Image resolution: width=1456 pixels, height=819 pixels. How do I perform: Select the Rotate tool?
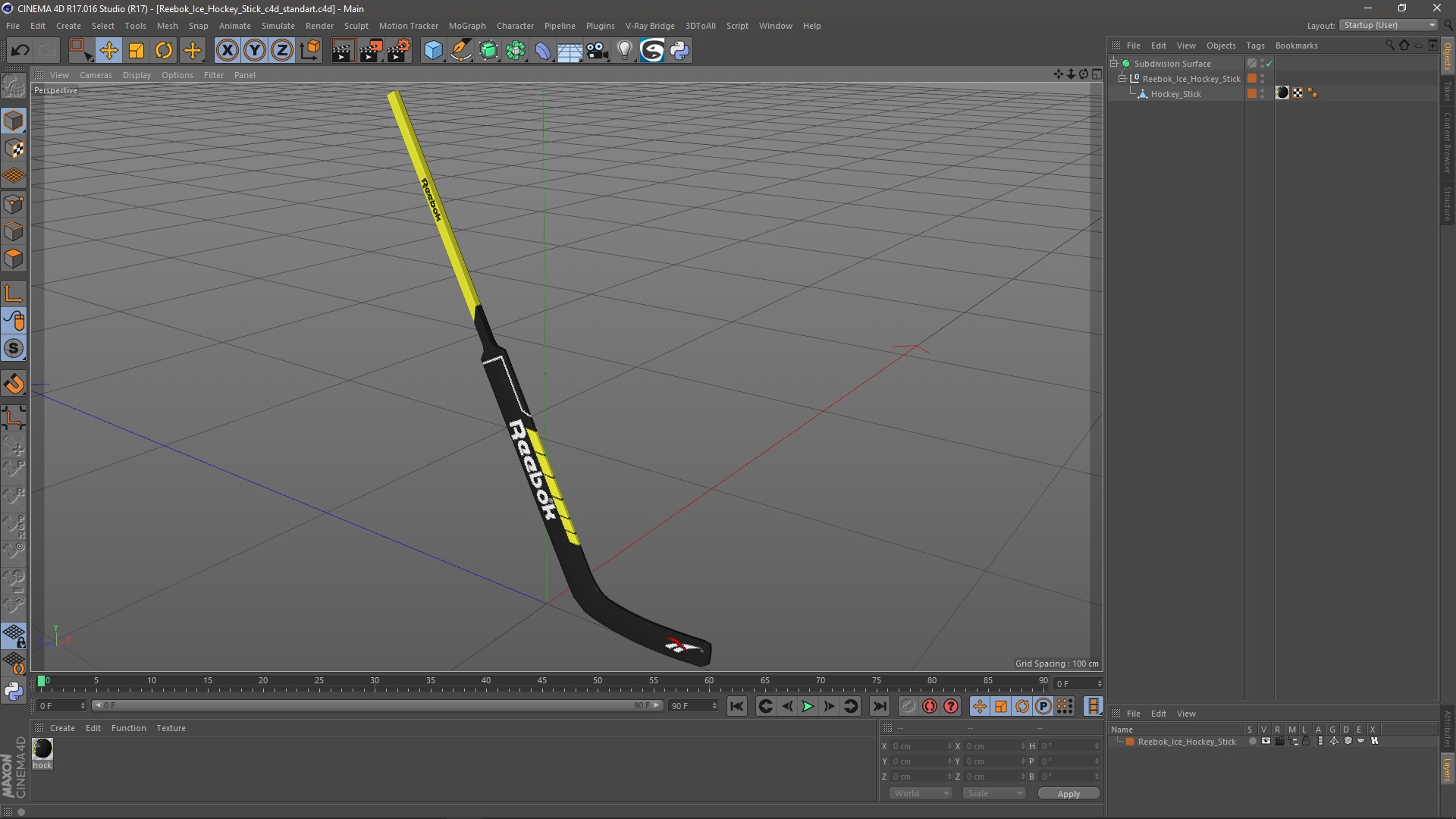point(164,51)
